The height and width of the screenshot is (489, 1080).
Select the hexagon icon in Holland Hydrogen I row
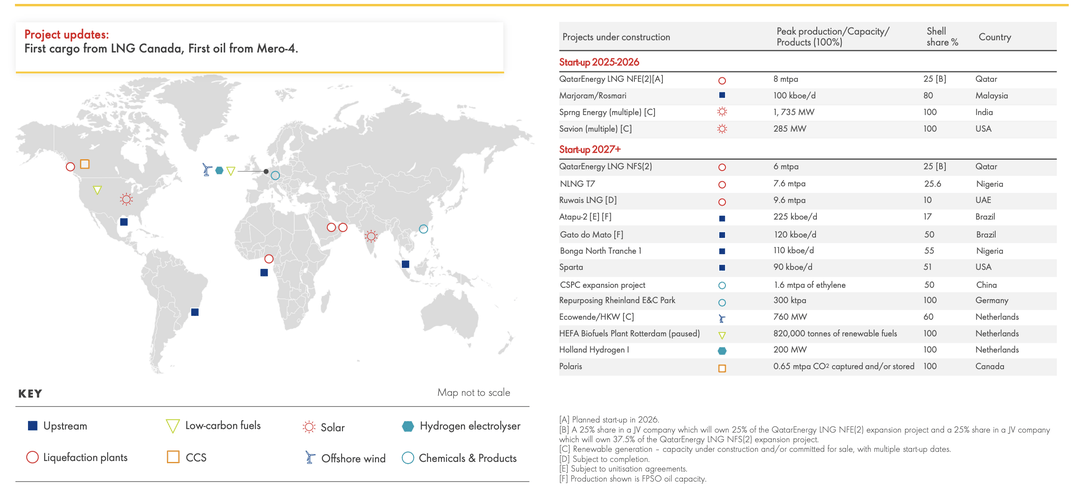point(722,351)
